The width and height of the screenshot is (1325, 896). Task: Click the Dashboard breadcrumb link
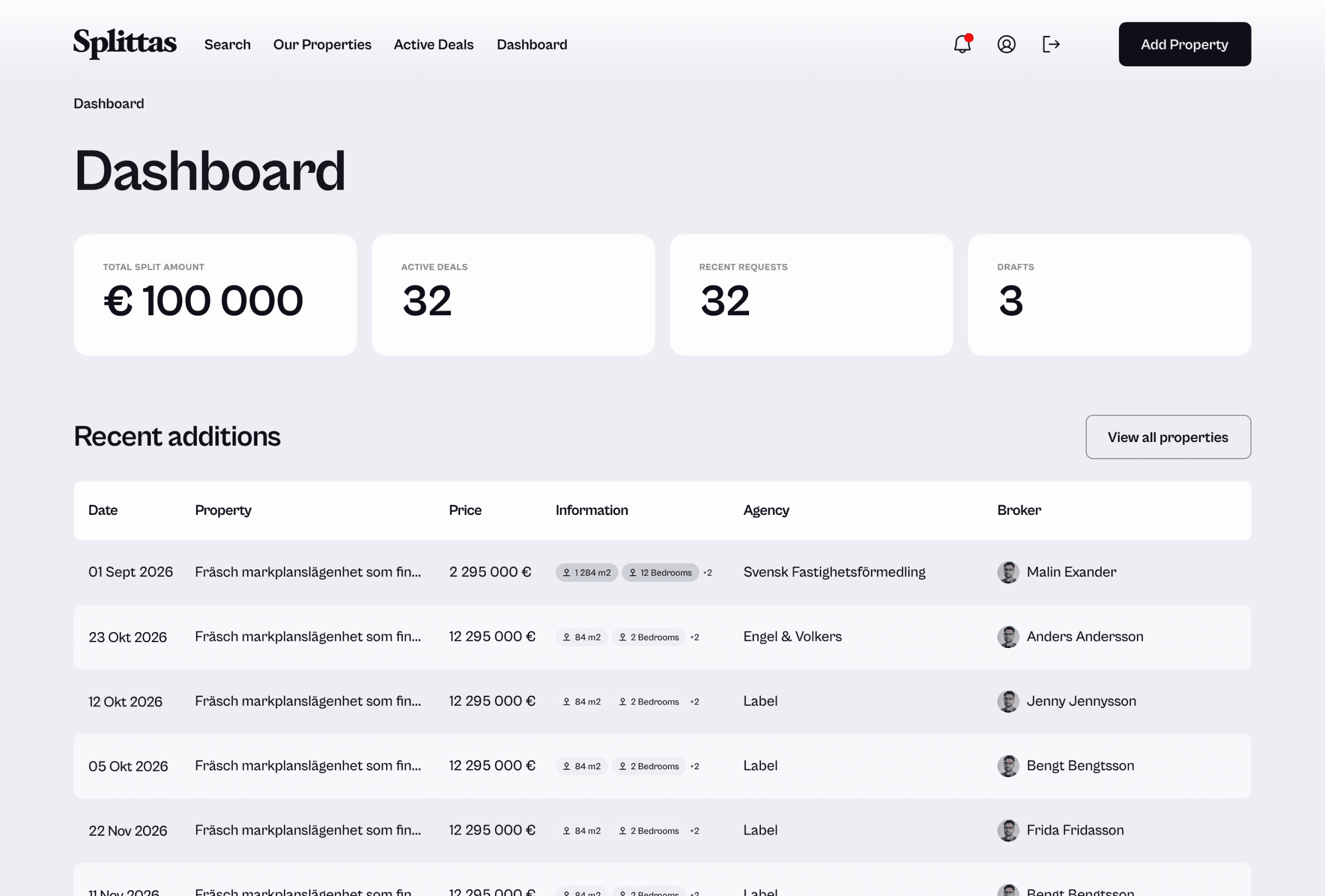(109, 104)
